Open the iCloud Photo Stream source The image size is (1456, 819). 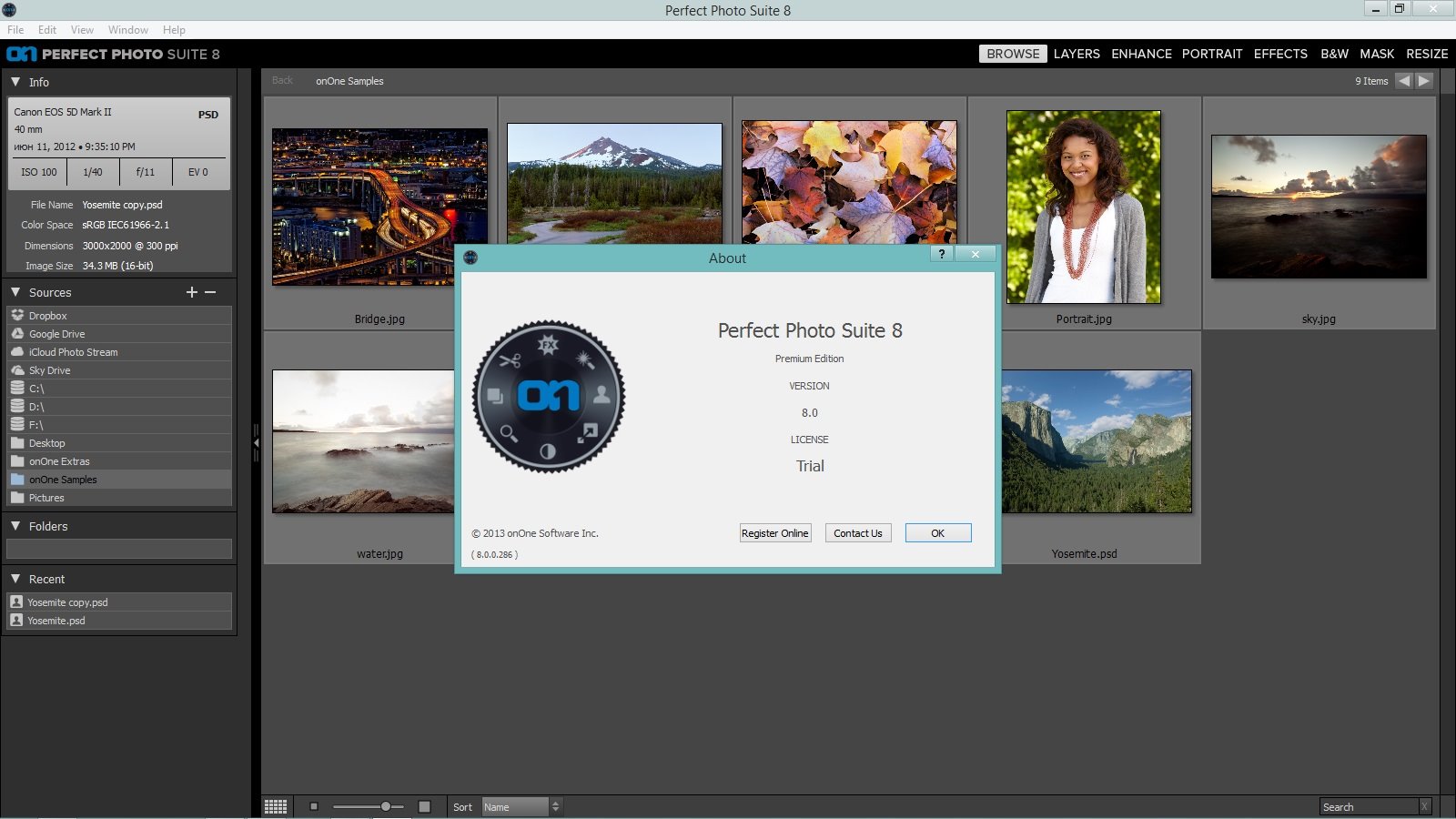coord(119,352)
